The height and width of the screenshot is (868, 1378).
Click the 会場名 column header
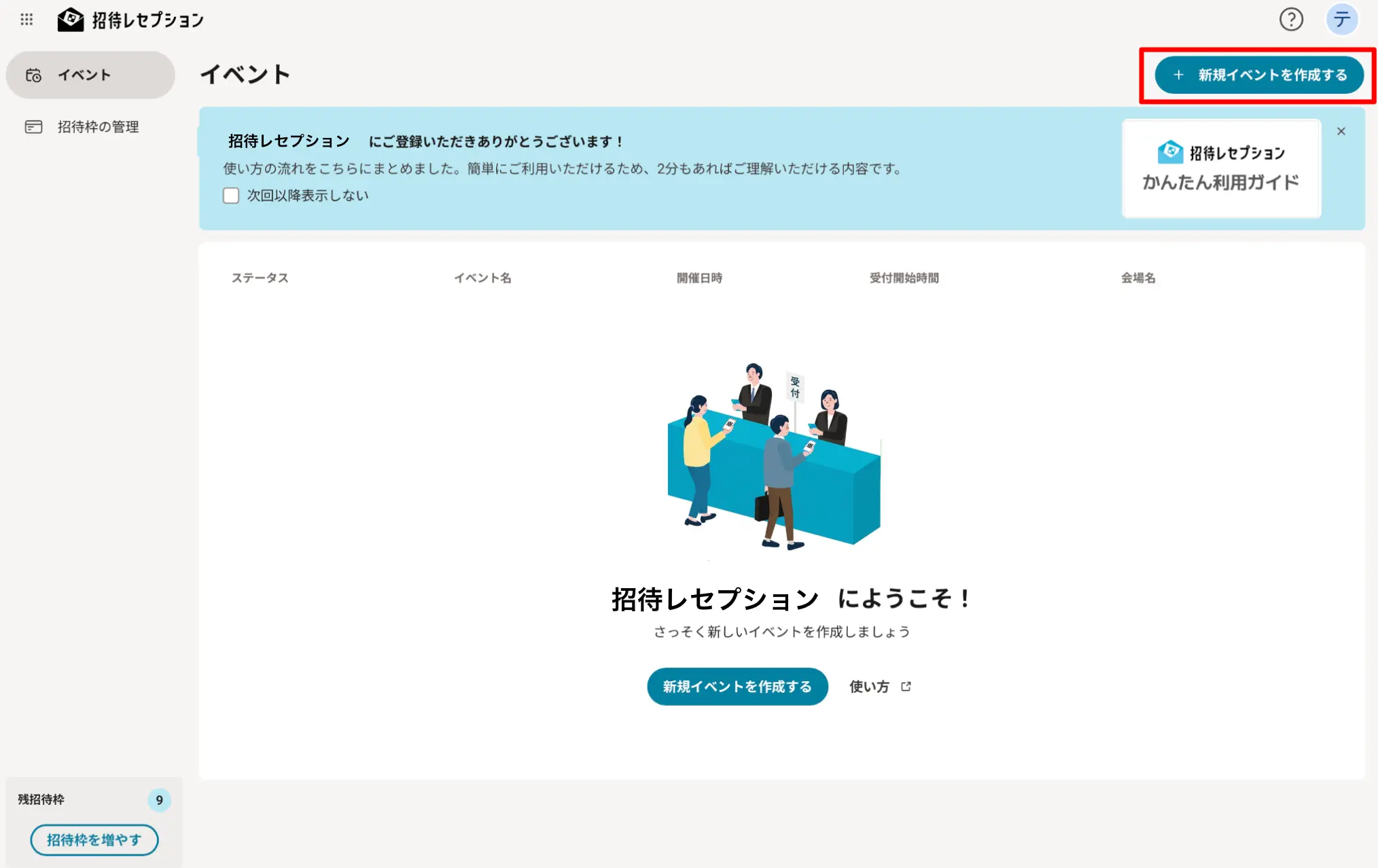coord(1138,278)
